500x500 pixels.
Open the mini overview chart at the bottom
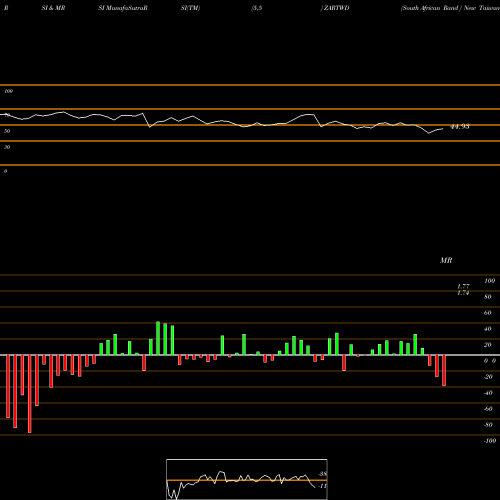point(247,479)
